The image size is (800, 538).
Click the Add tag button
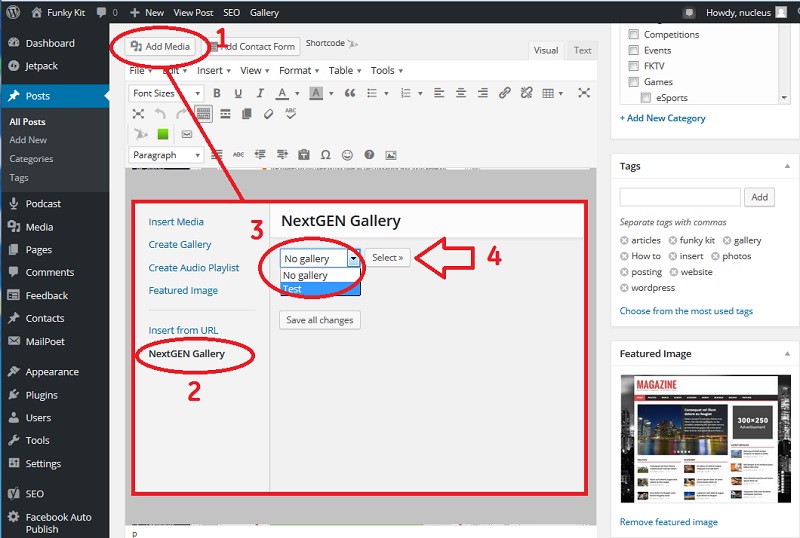pyautogui.click(x=759, y=197)
